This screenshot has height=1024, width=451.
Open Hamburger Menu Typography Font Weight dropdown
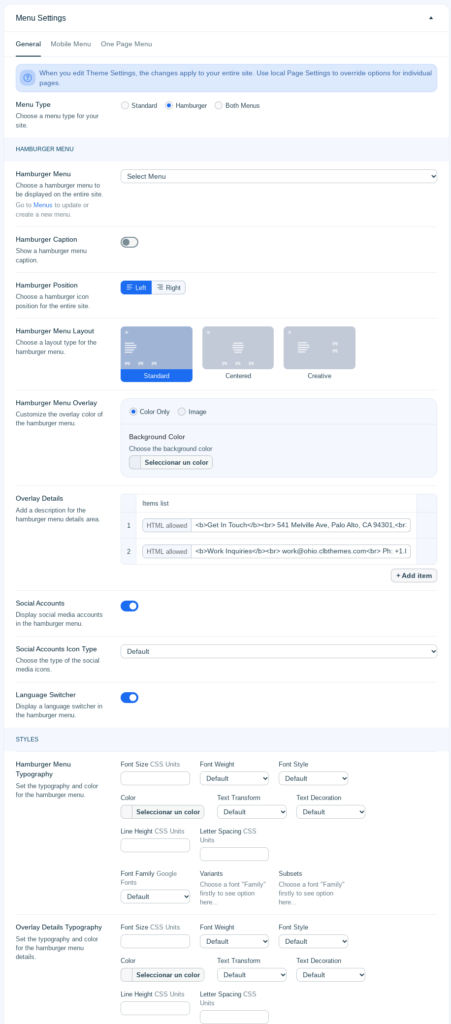[x=234, y=778]
